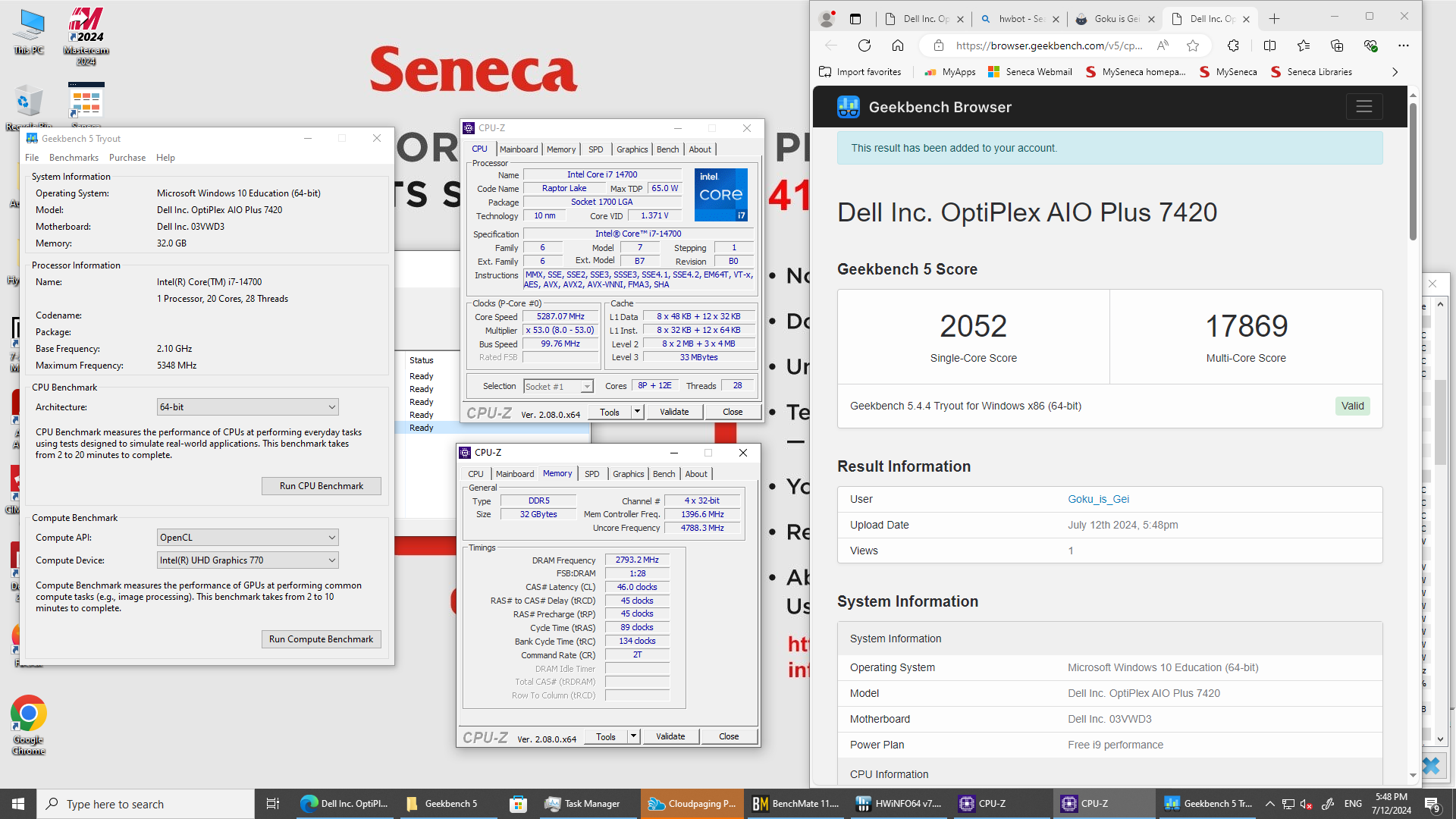Open the Compute API OpenCL dropdown
This screenshot has height=819, width=1456.
(247, 538)
